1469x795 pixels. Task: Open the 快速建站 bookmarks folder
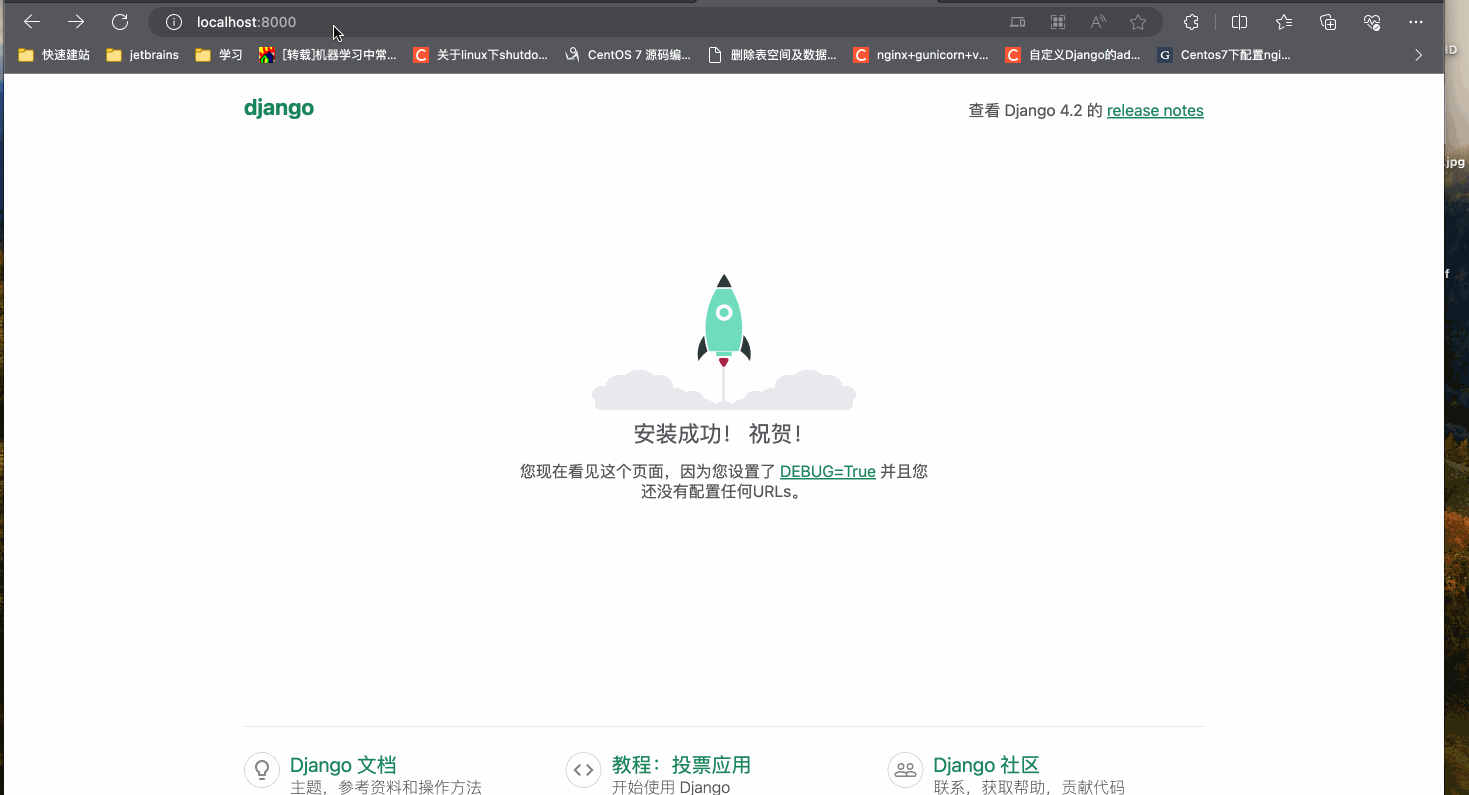[54, 55]
